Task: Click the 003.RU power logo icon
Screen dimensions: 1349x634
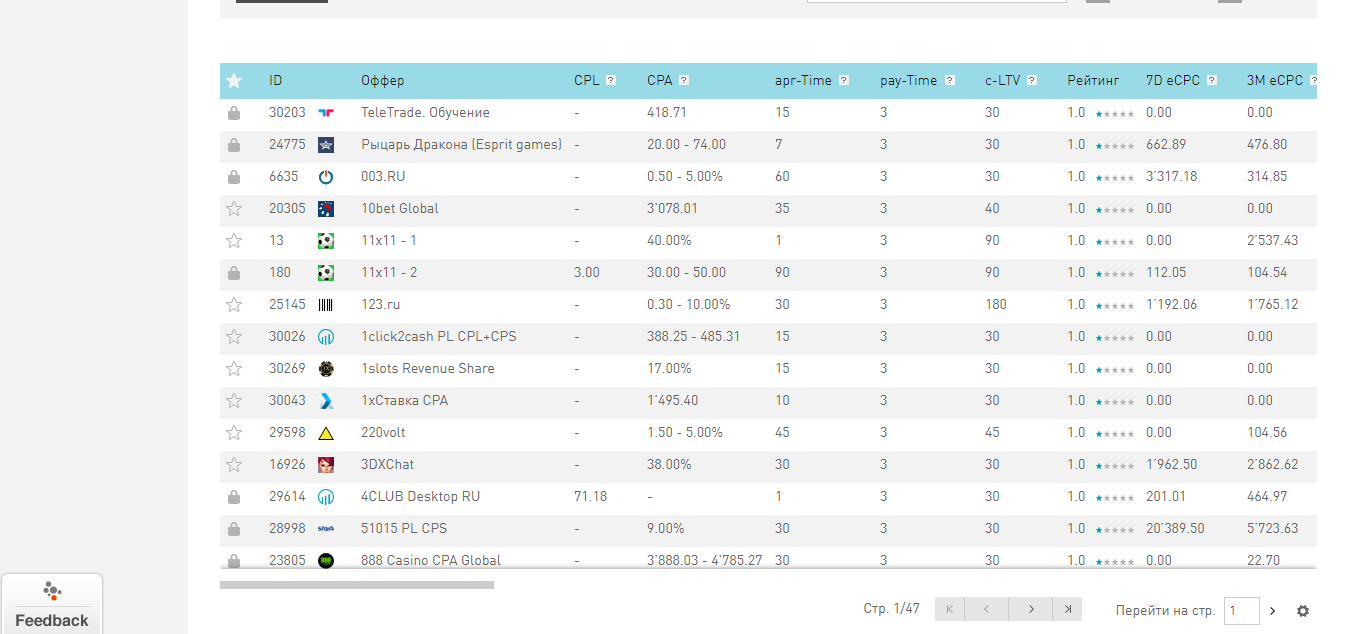Action: click(326, 177)
